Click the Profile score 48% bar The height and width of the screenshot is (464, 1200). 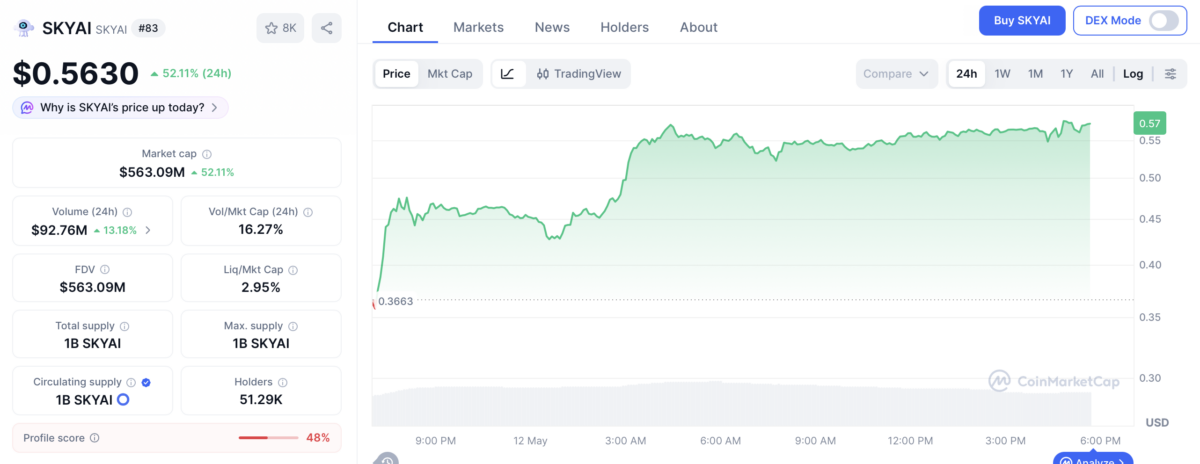point(268,438)
